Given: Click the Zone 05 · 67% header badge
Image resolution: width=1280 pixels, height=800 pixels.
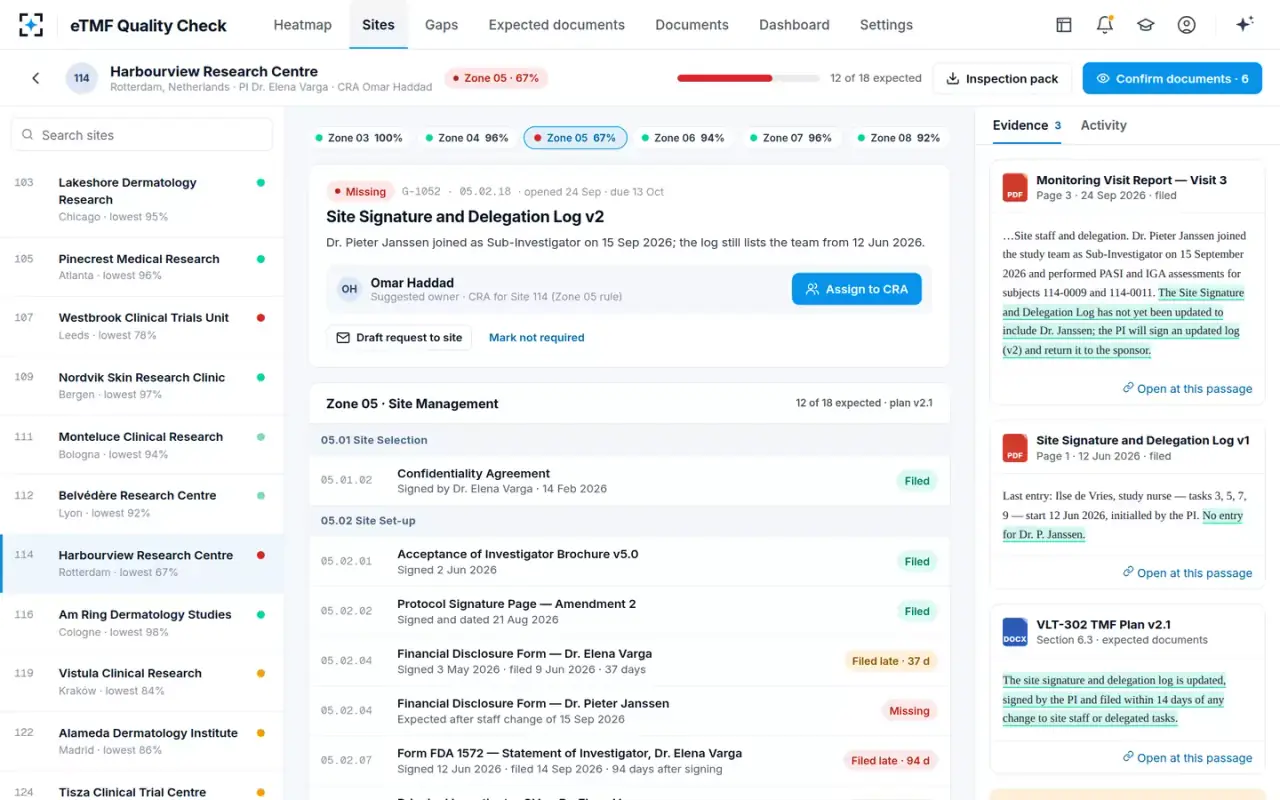Looking at the screenshot, I should [496, 78].
